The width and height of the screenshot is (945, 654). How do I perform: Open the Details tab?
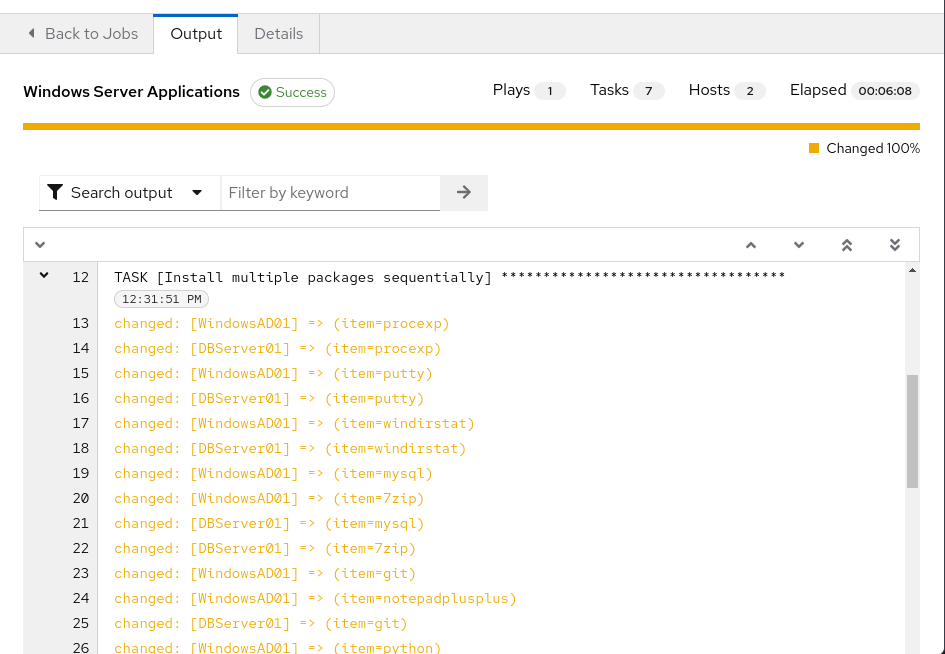278,34
